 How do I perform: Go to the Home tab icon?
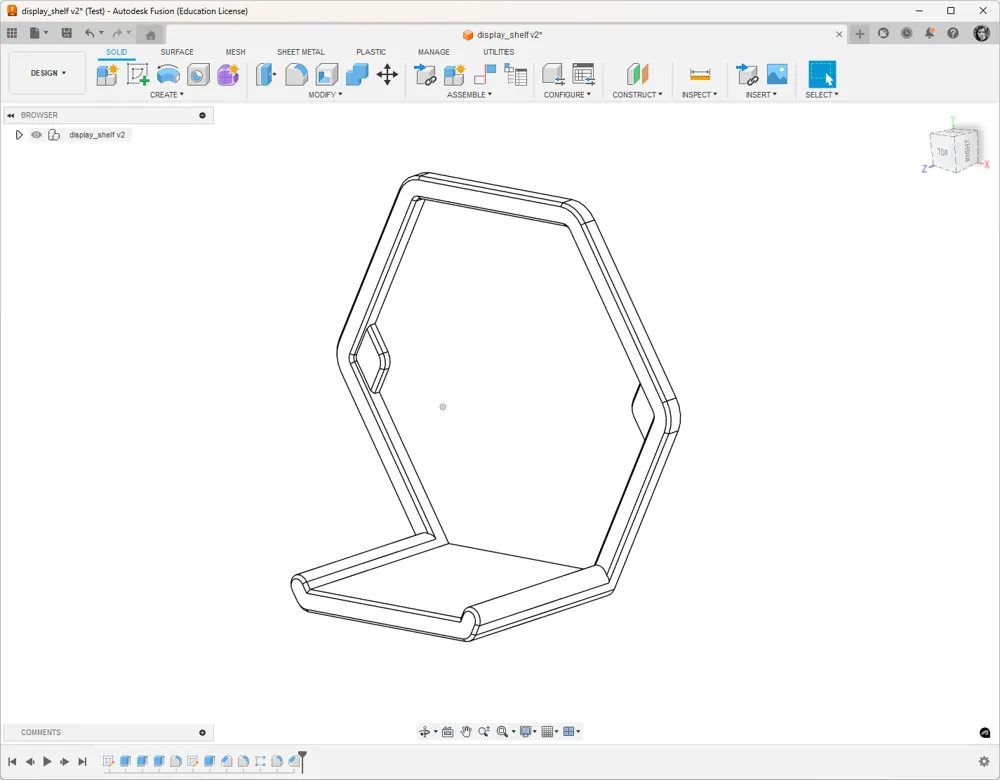tap(151, 34)
